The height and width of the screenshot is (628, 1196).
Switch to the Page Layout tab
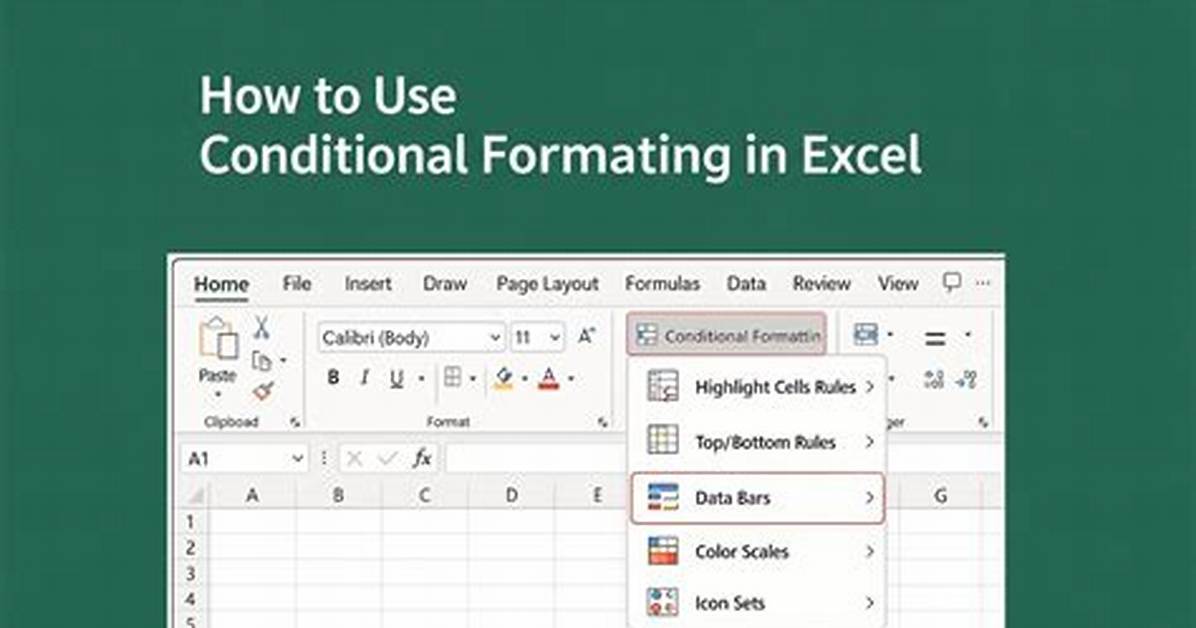[x=547, y=284]
